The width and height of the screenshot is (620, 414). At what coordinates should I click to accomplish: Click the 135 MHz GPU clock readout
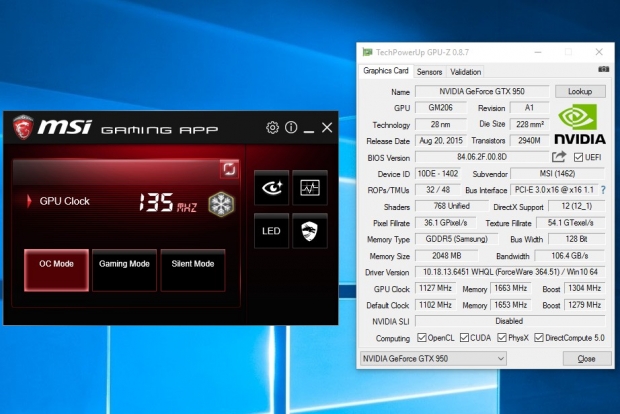(x=168, y=203)
